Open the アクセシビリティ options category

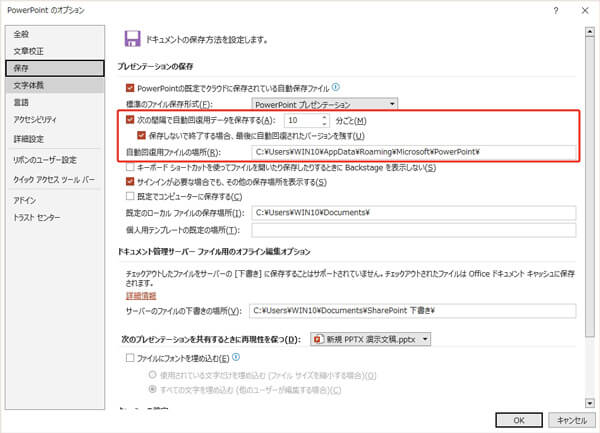coord(55,119)
